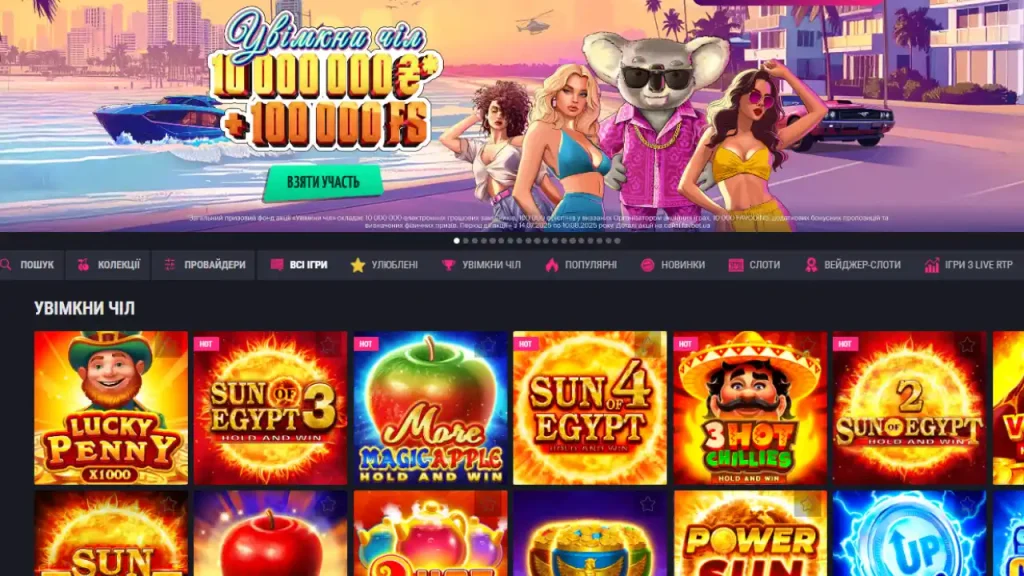This screenshot has height=576, width=1024.
Task: Switch to the Всі ігри tab
Action: 299,264
